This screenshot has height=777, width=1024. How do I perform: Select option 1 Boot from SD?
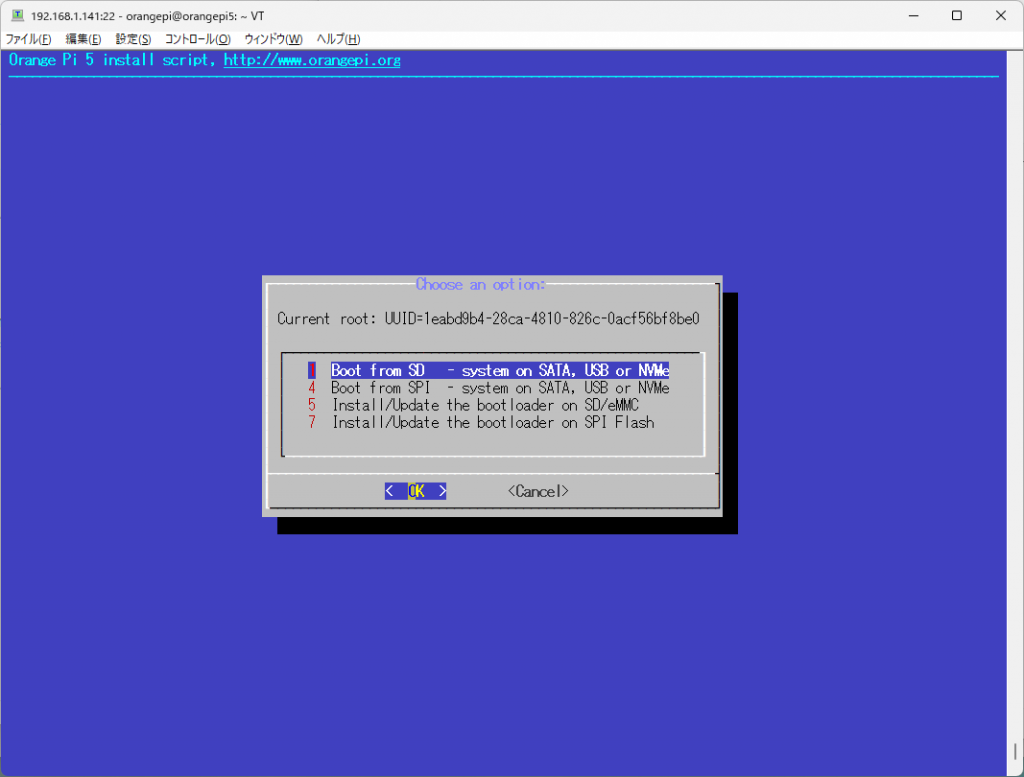click(x=488, y=371)
